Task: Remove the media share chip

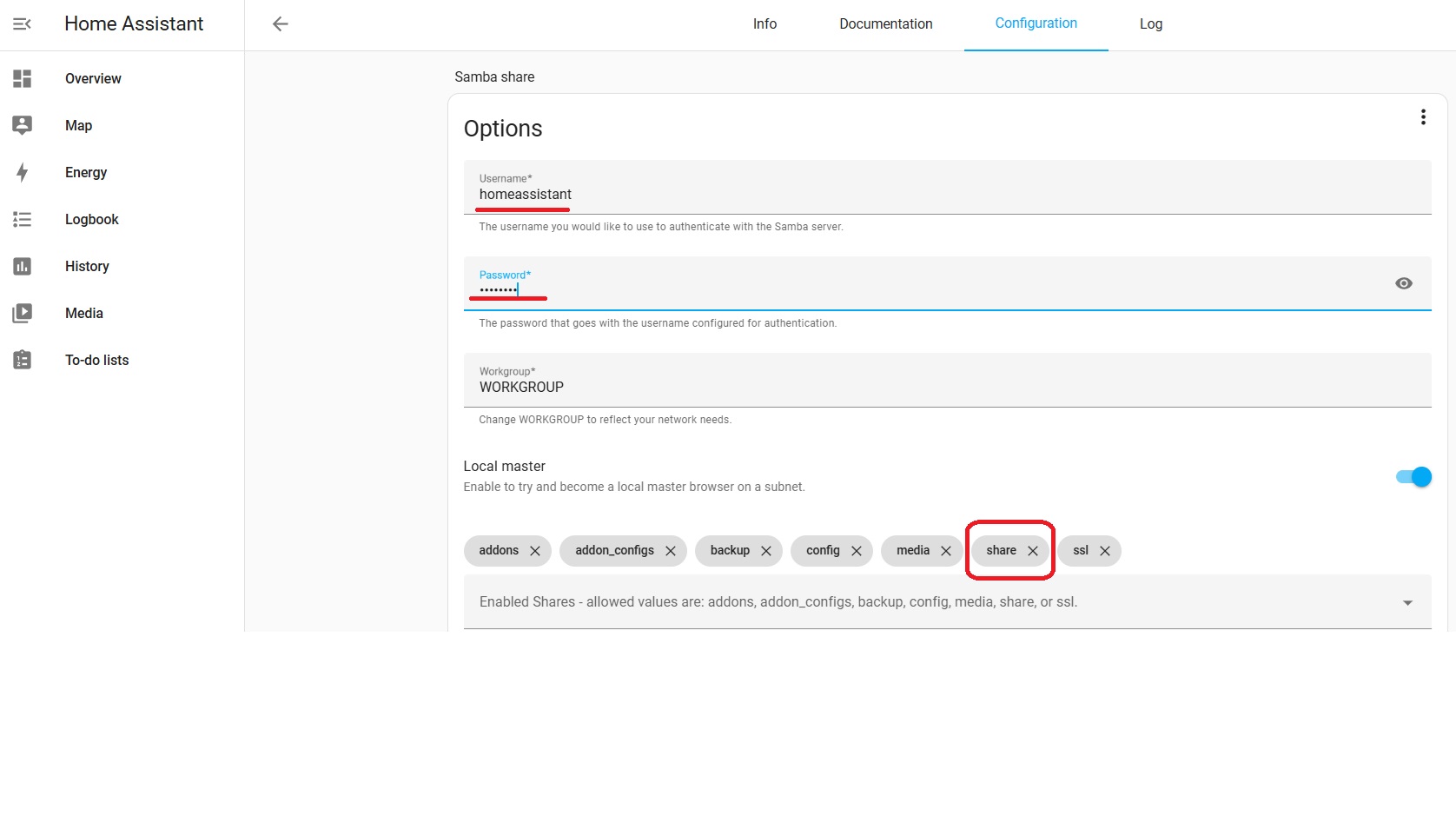Action: point(946,551)
